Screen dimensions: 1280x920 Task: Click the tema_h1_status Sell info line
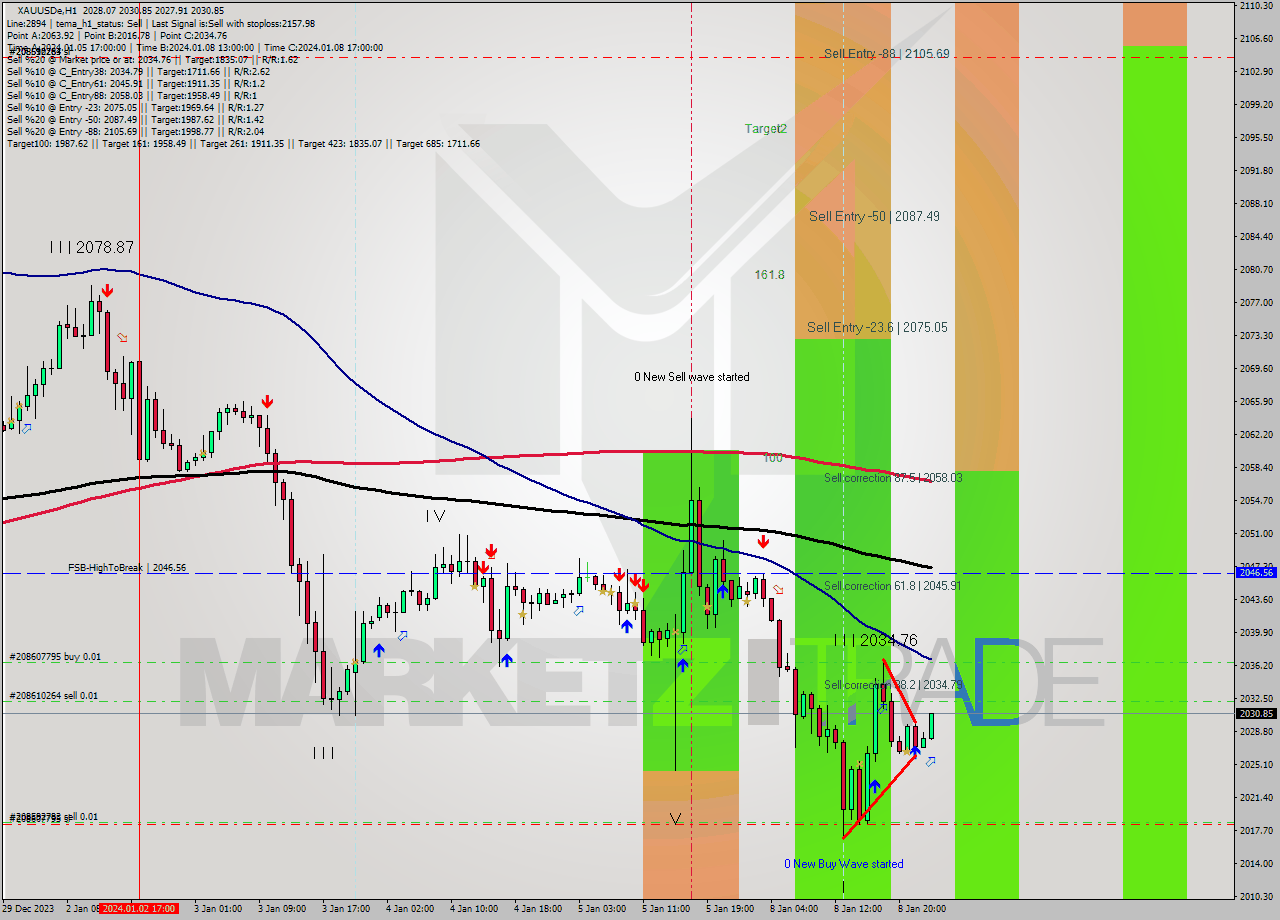(161, 23)
